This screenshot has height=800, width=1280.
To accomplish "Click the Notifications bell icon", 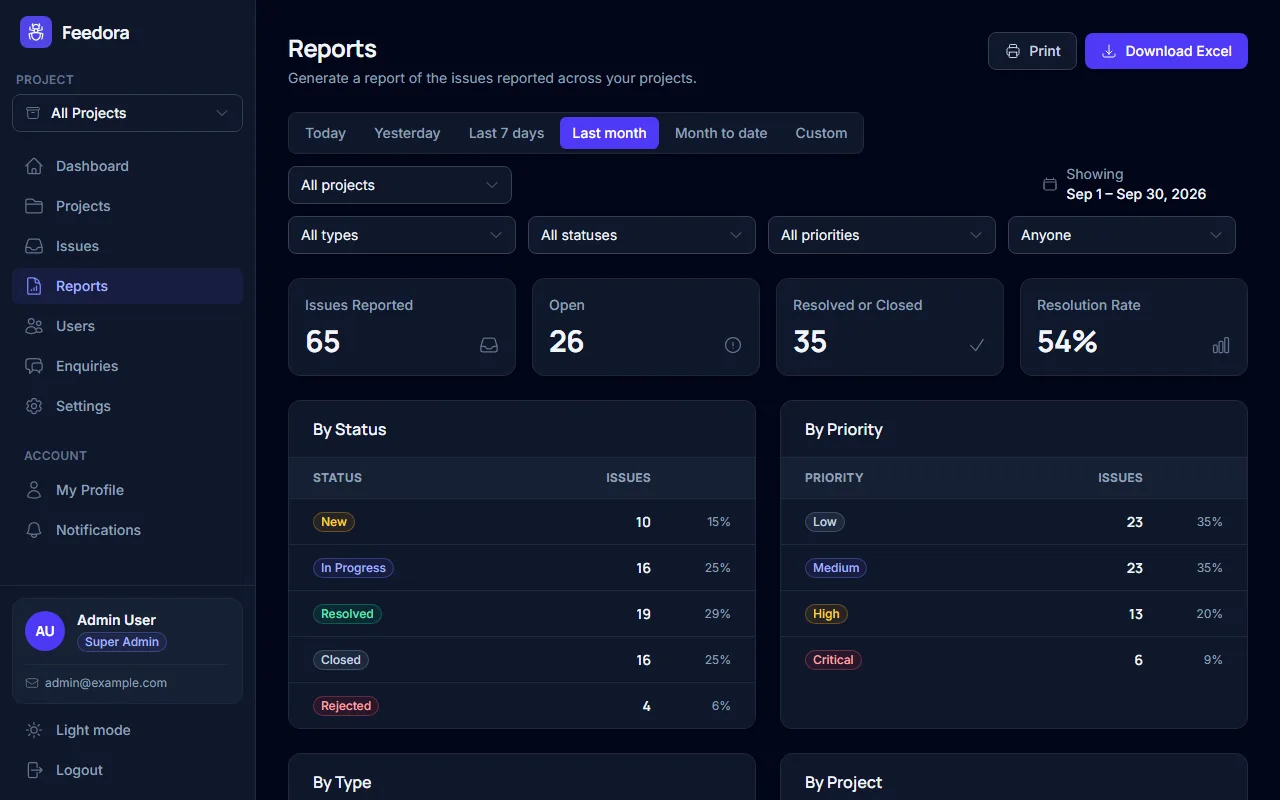I will (x=34, y=530).
